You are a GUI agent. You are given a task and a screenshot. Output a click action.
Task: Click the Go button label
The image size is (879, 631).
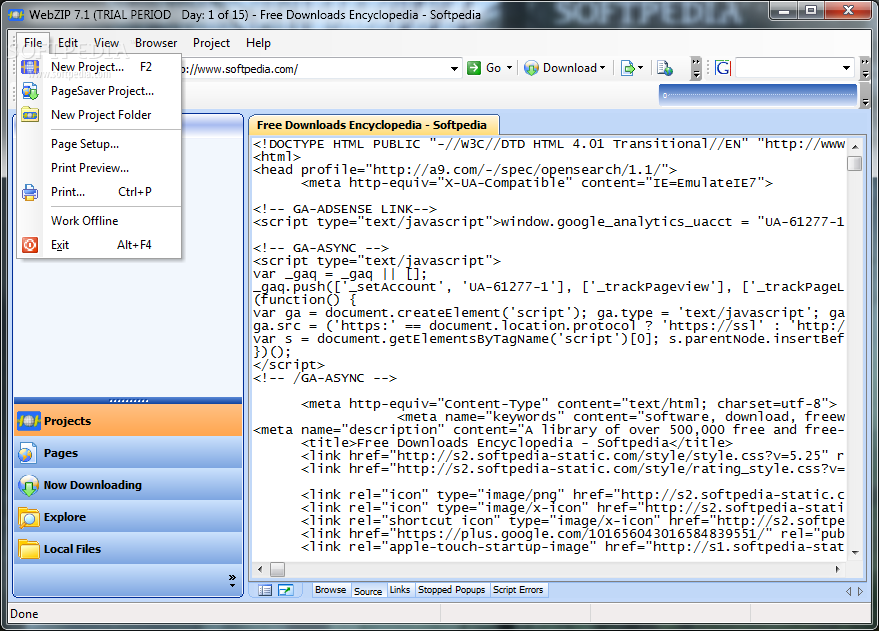pos(493,68)
